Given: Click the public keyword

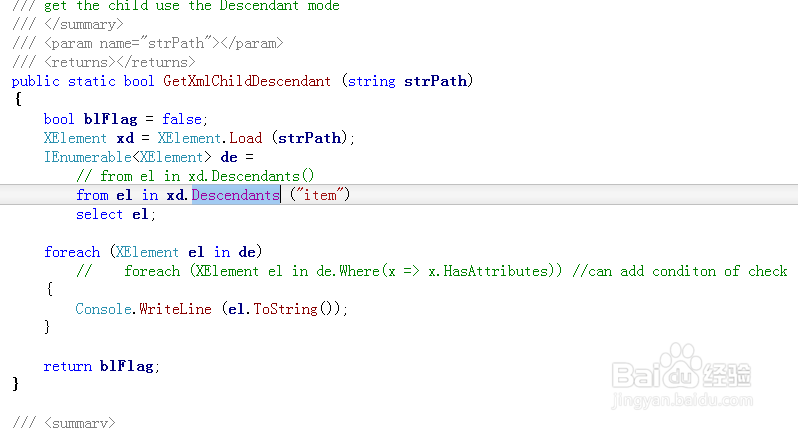Looking at the screenshot, I should (x=36, y=81).
